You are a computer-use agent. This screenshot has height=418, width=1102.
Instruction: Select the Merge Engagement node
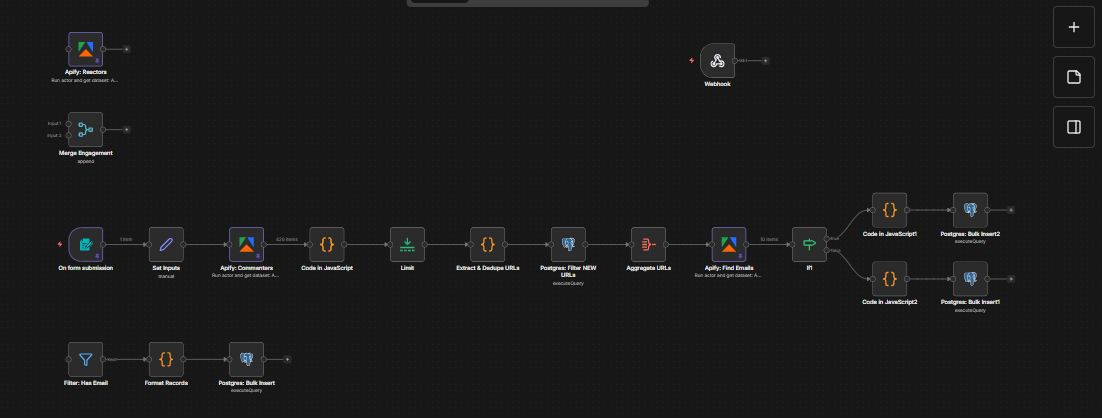point(85,129)
